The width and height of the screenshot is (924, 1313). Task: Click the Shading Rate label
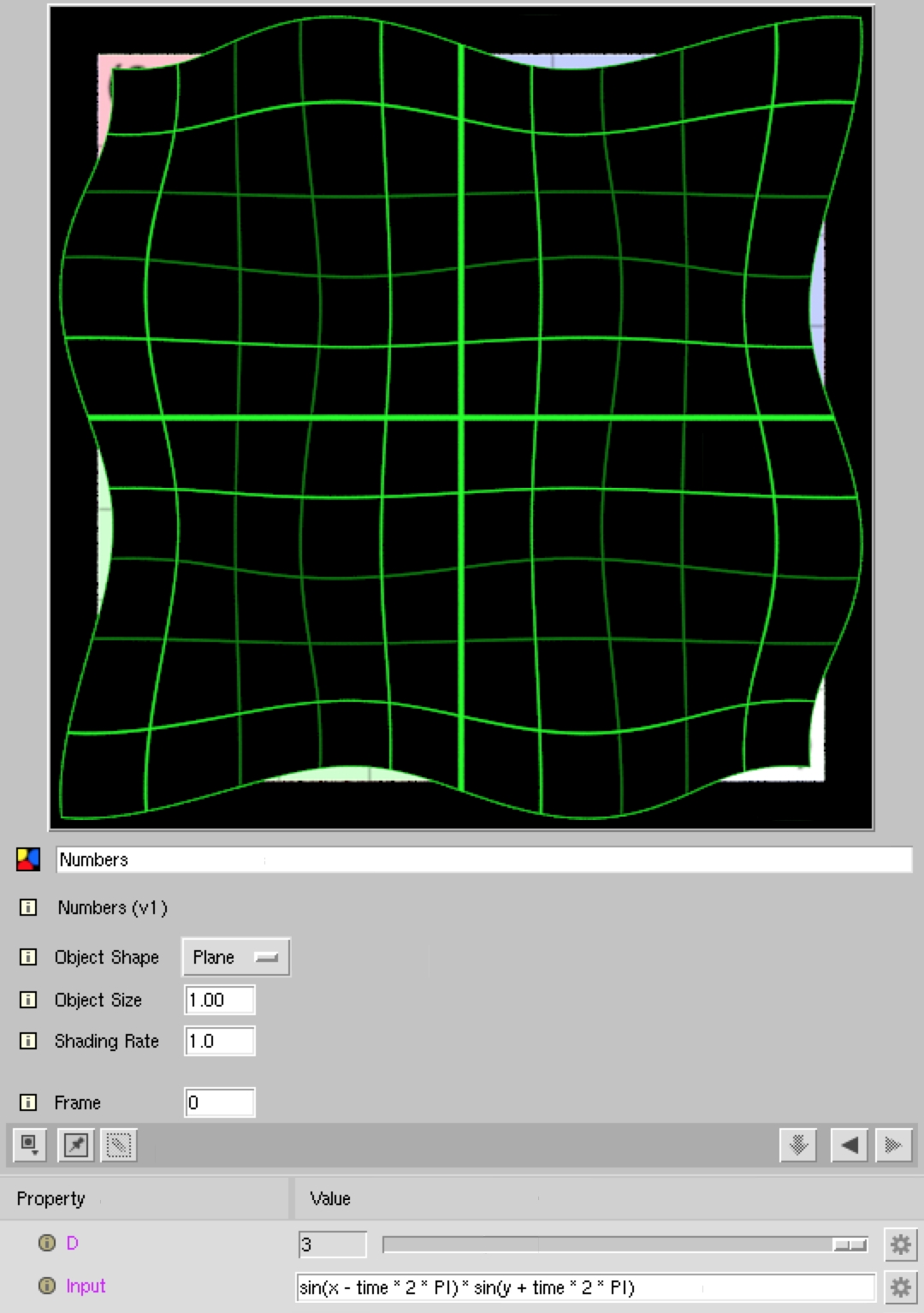(107, 1041)
